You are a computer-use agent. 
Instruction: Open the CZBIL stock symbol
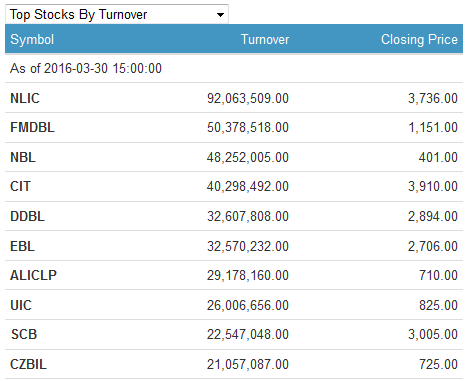point(28,364)
